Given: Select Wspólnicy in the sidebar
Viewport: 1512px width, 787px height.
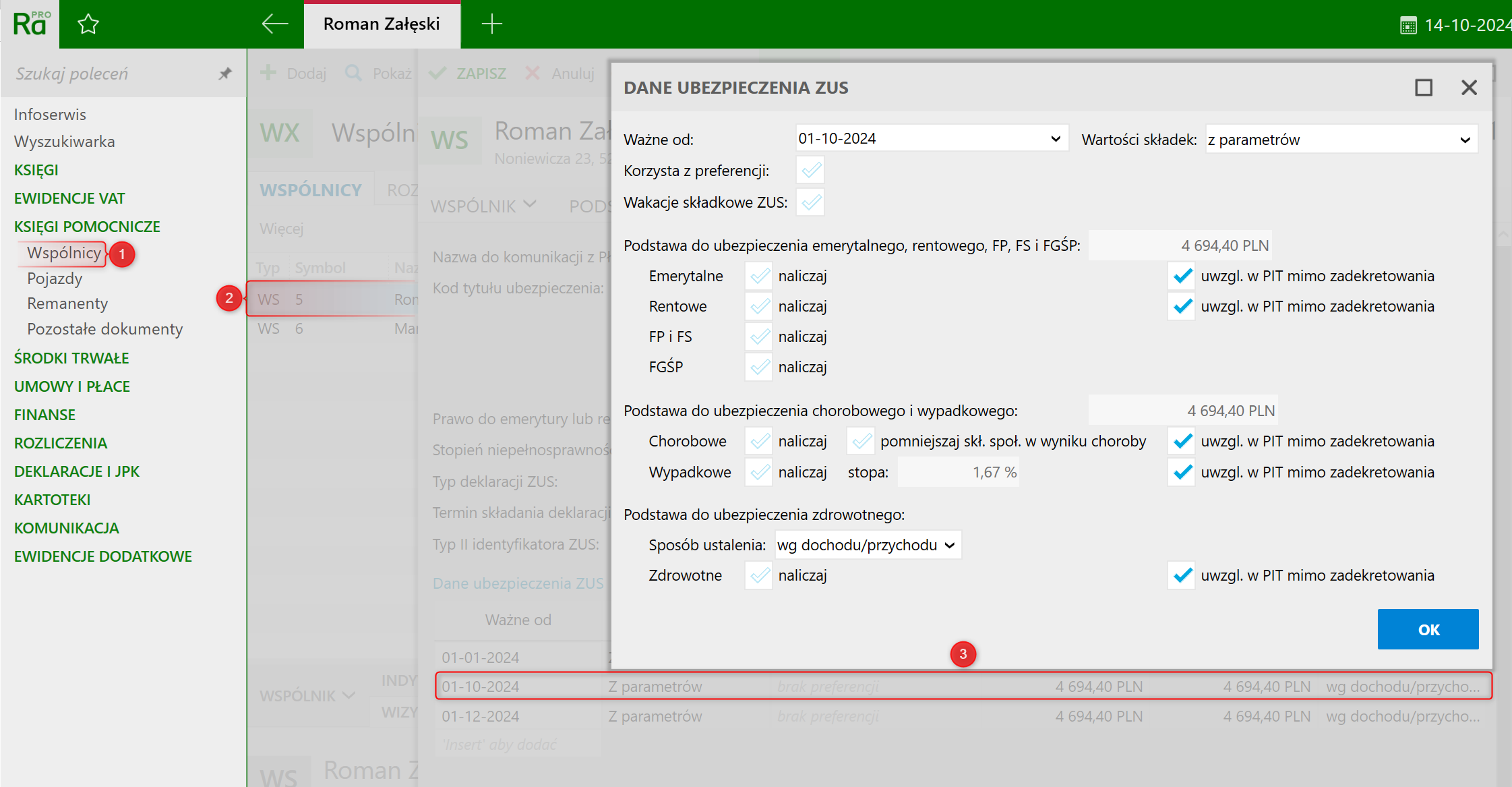Looking at the screenshot, I should 64,253.
